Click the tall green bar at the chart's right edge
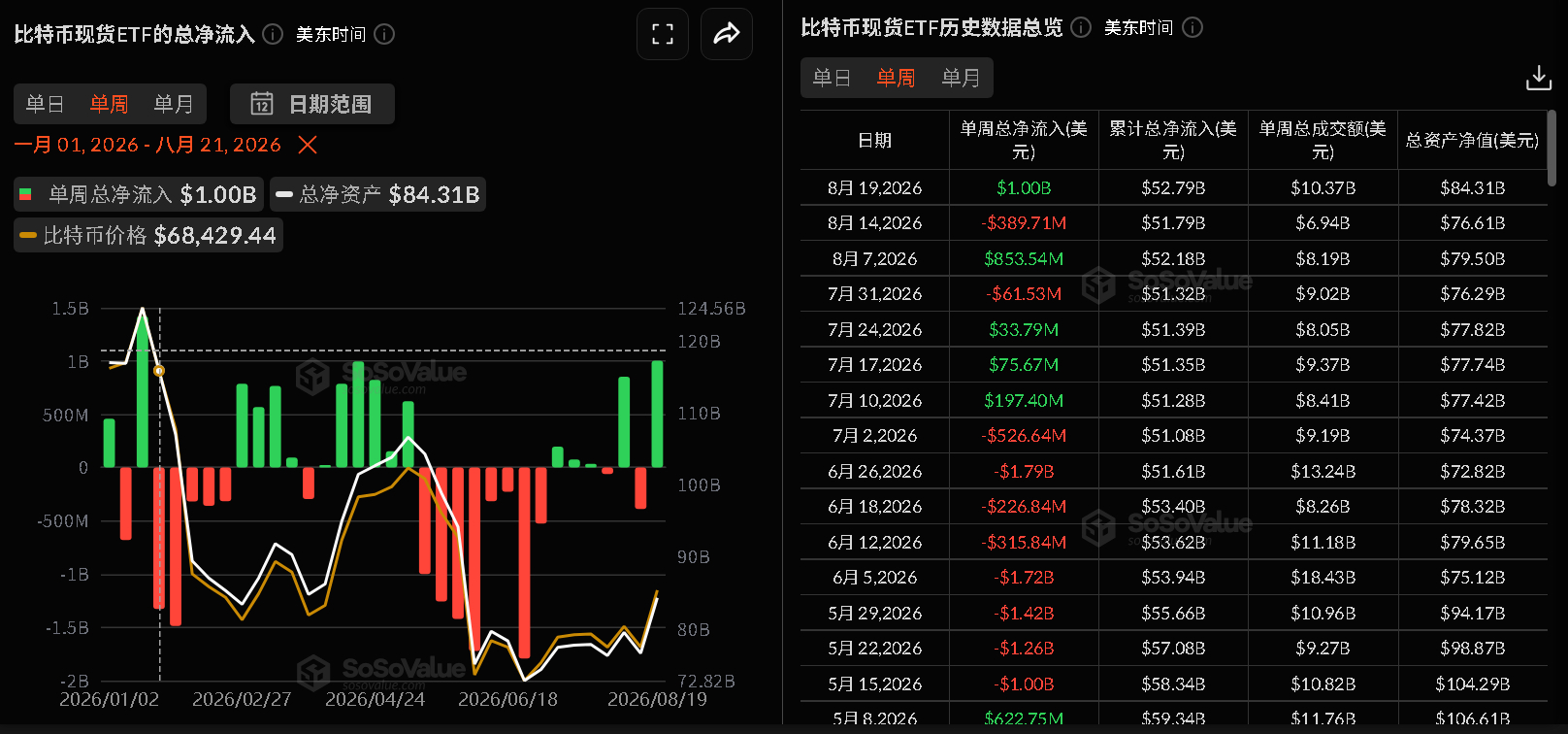1568x734 pixels. 657,414
